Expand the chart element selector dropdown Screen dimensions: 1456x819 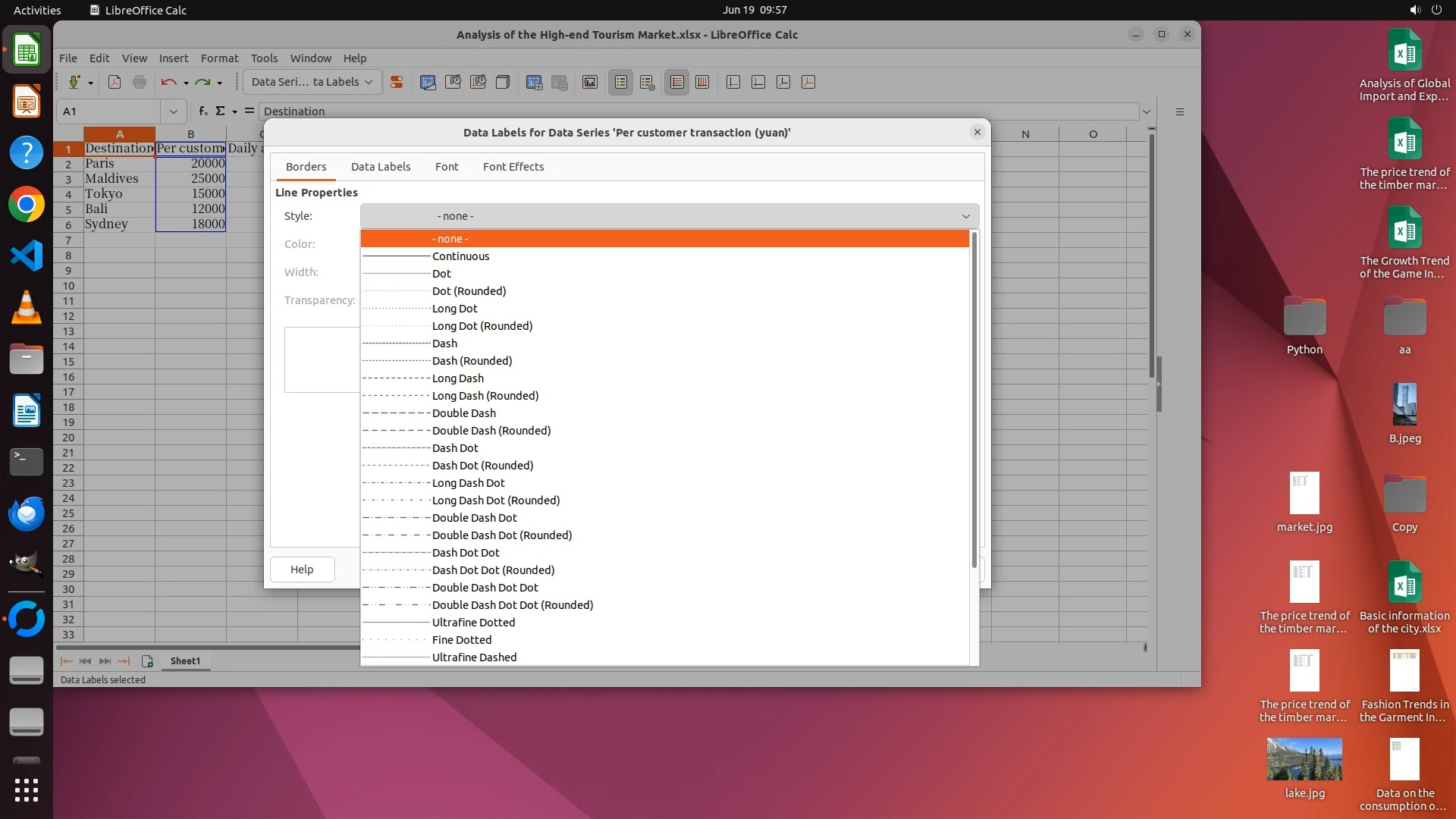pos(369,82)
